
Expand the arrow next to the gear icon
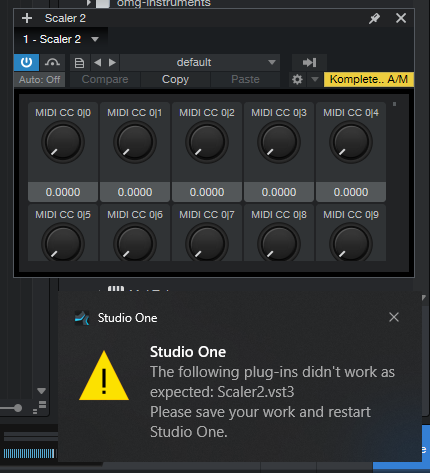tap(315, 79)
